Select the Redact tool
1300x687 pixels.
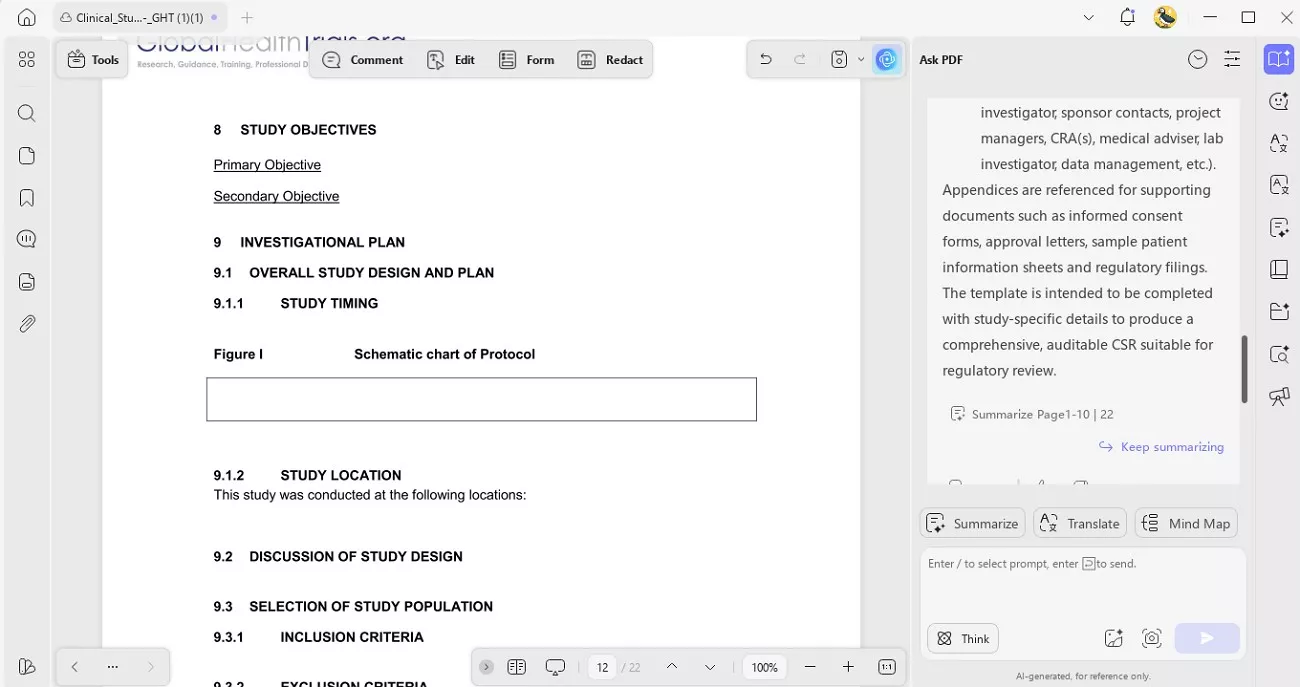[x=610, y=59]
